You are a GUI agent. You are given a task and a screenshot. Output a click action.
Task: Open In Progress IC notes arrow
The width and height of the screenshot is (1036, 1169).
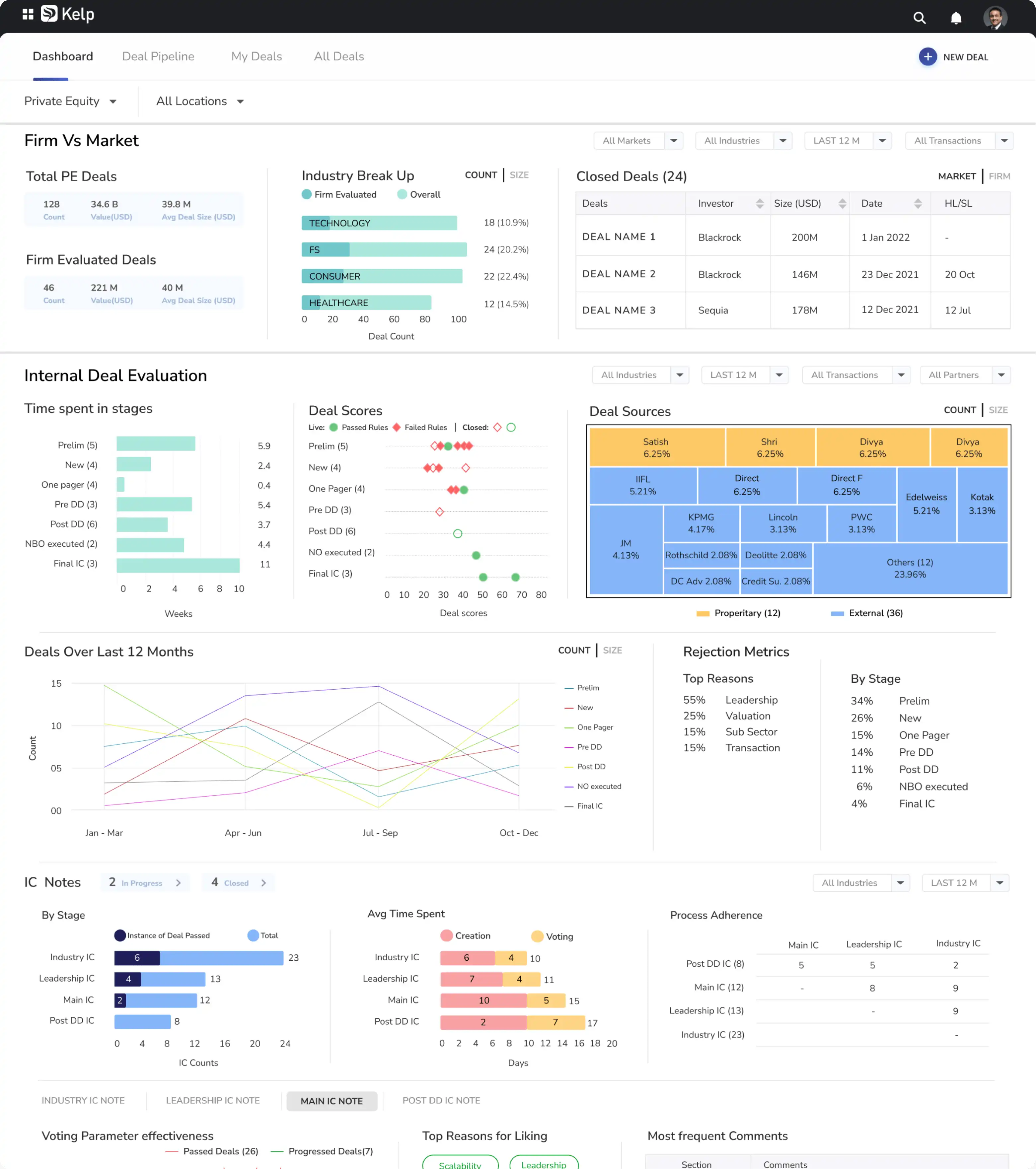click(179, 882)
